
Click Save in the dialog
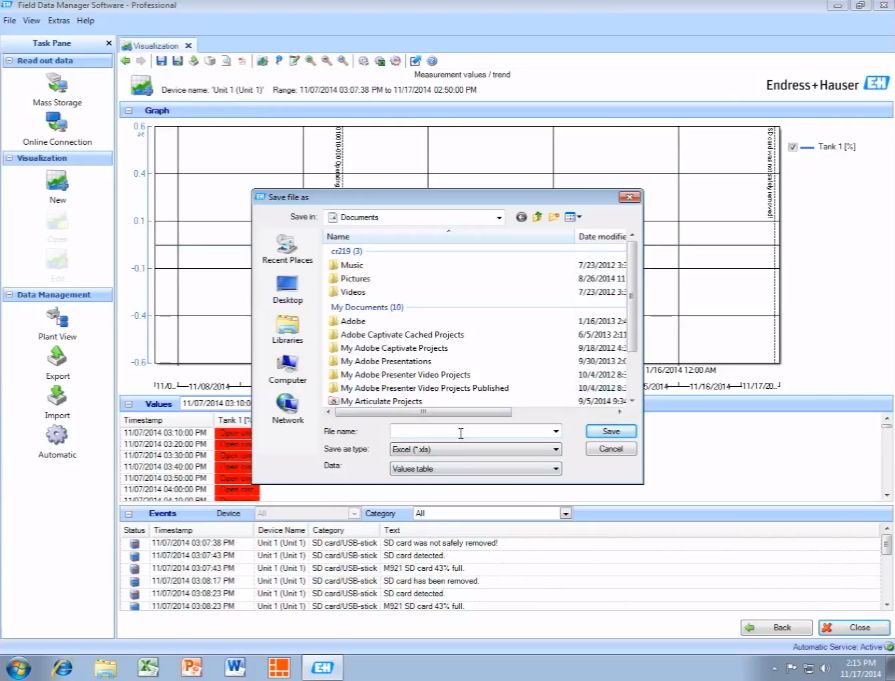[x=611, y=432]
